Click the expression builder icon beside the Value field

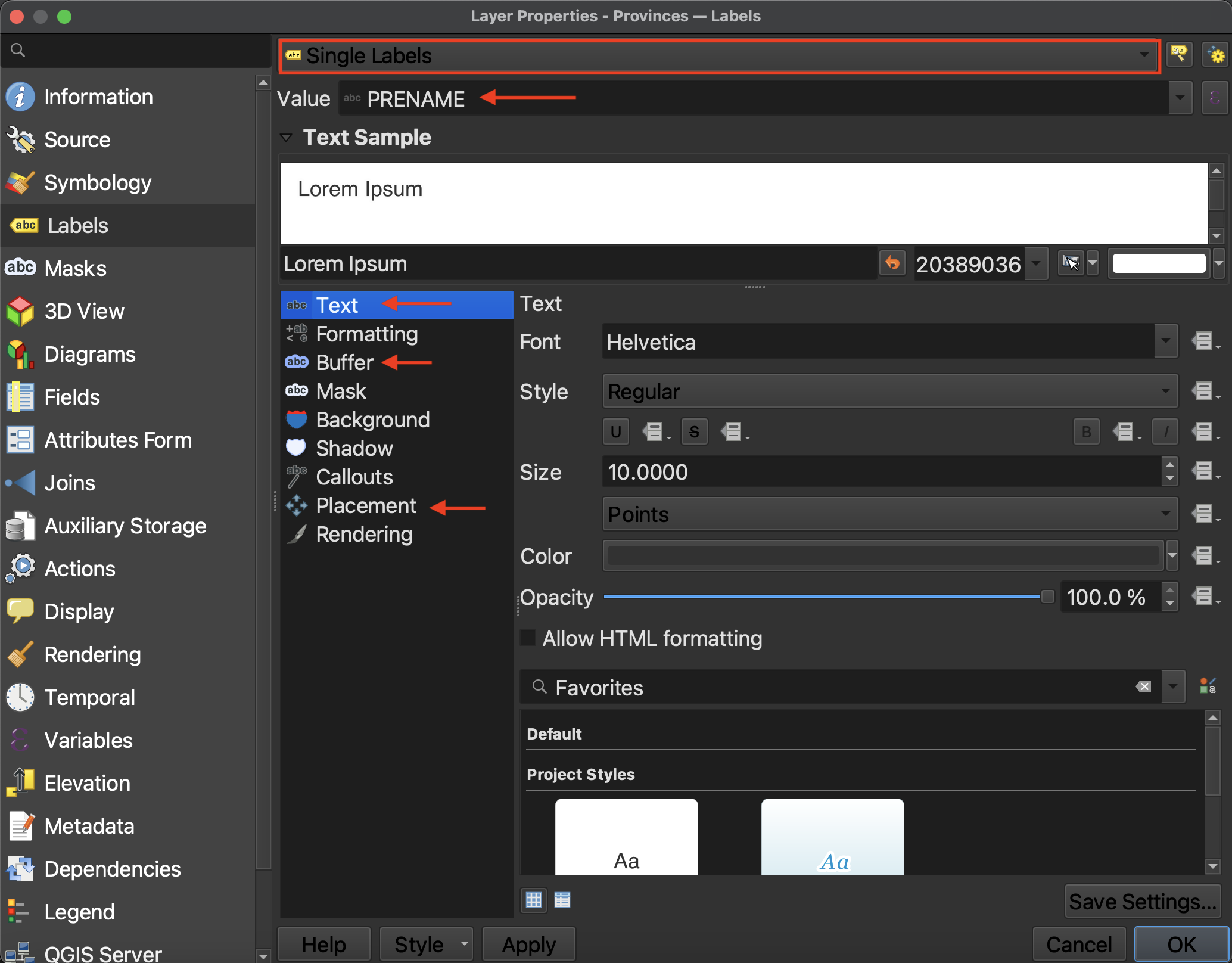[1215, 98]
